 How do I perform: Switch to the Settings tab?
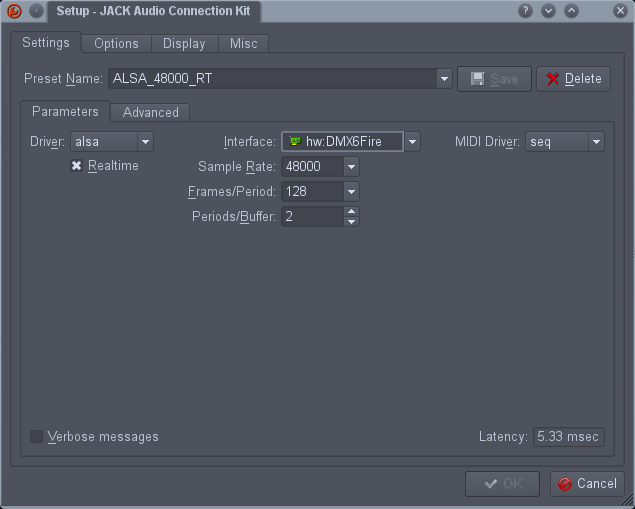(x=46, y=43)
